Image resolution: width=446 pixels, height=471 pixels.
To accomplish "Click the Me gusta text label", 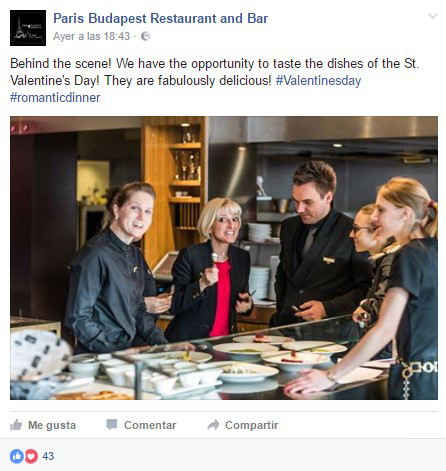I will coord(52,425).
